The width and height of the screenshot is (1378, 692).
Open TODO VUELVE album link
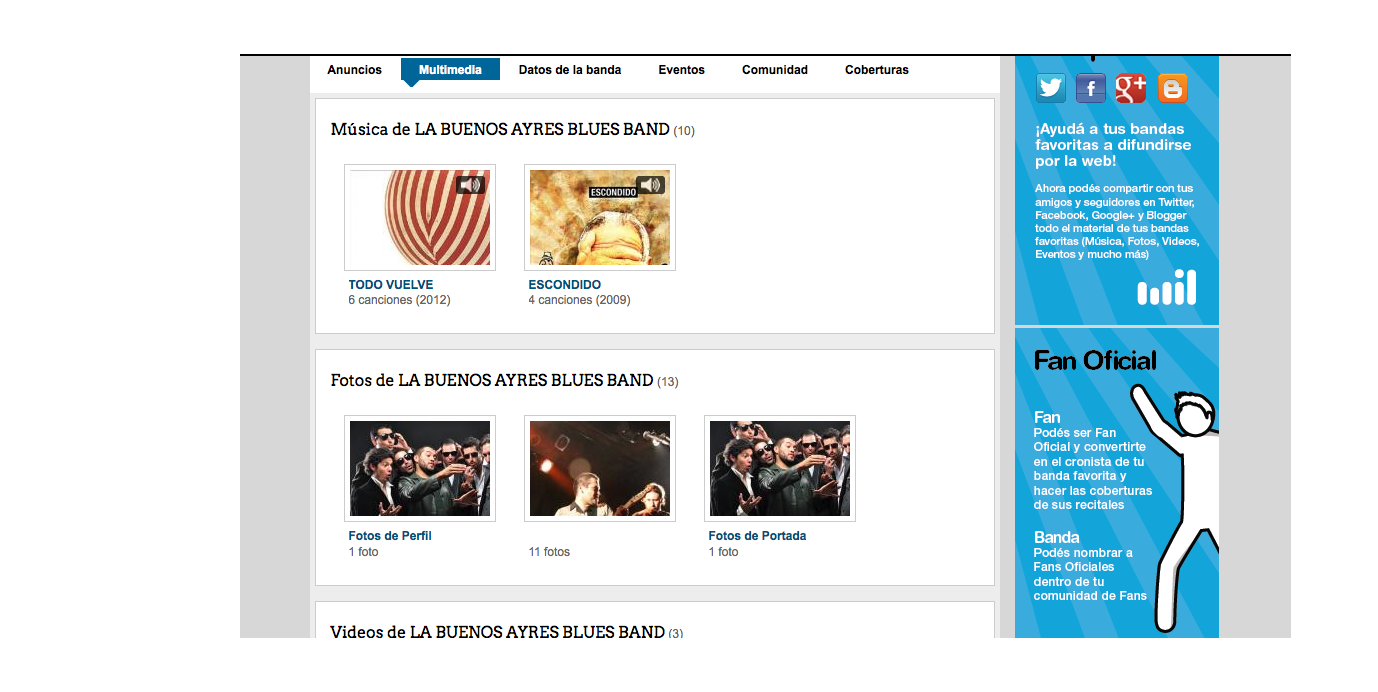(391, 285)
